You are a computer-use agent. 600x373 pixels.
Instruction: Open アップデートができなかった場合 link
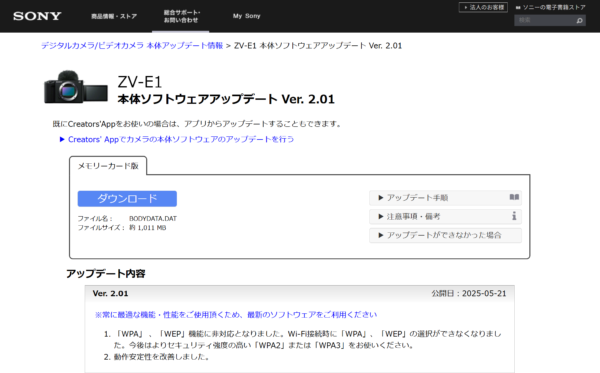pyautogui.click(x=445, y=235)
